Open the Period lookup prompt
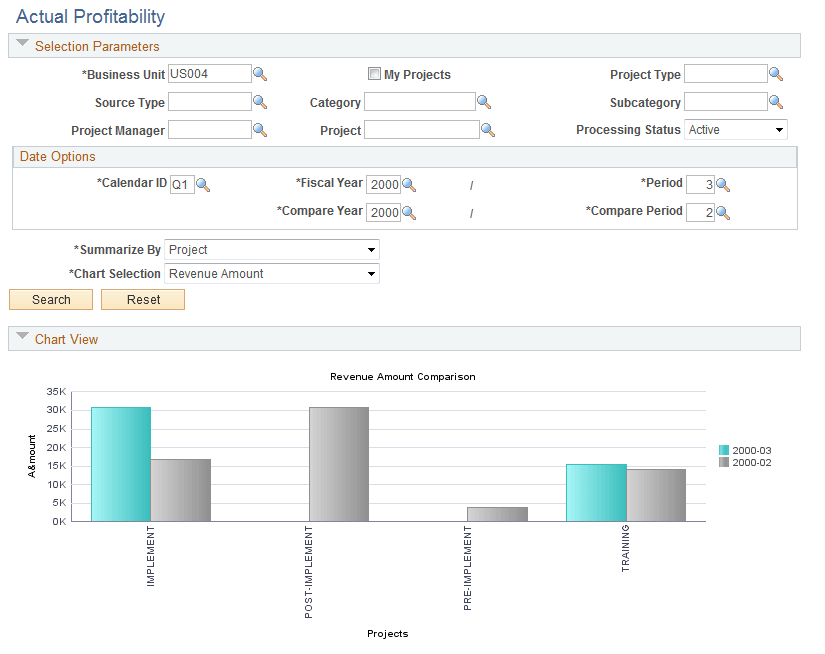 (722, 184)
